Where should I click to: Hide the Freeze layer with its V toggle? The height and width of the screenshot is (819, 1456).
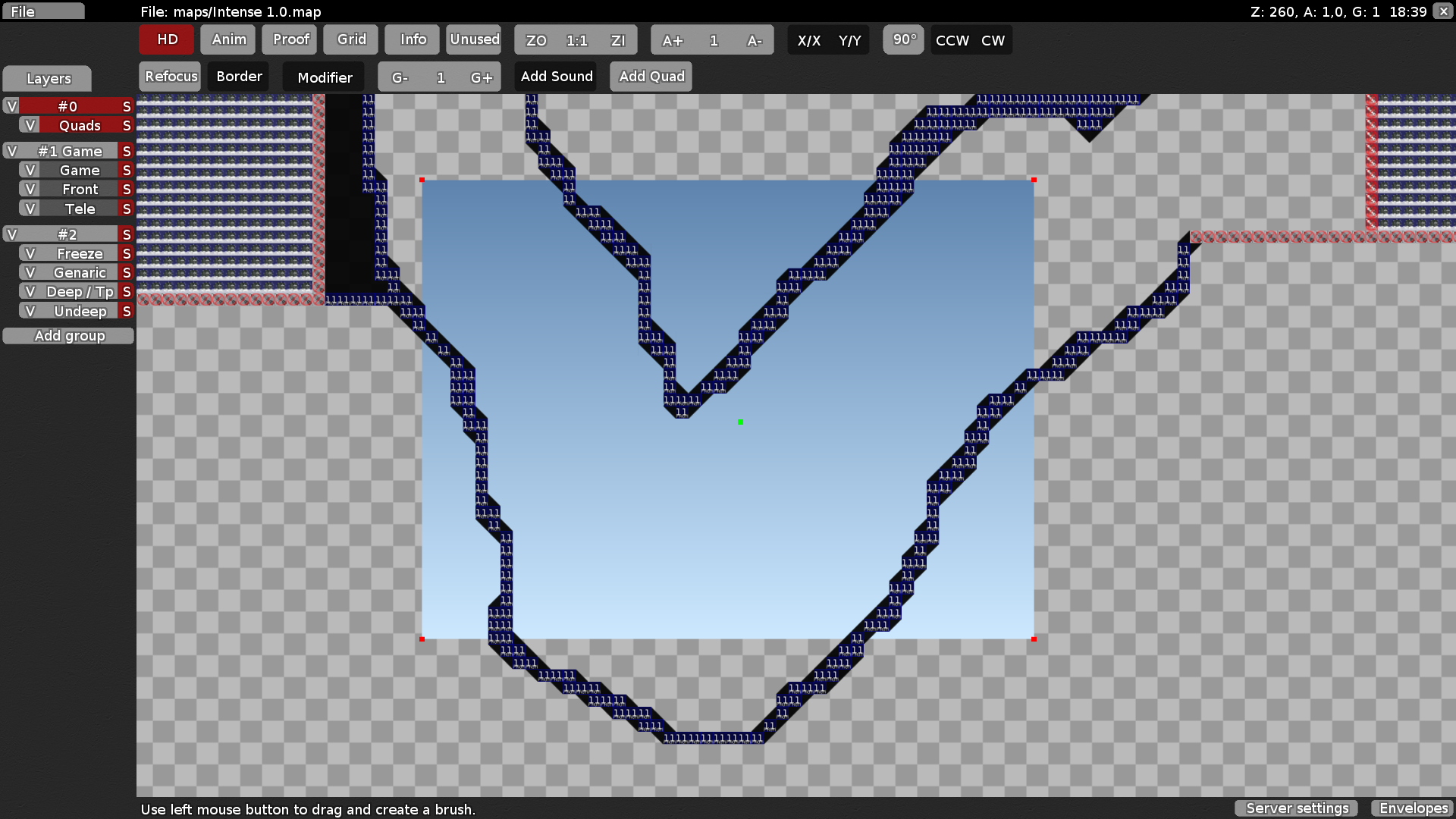[x=30, y=253]
